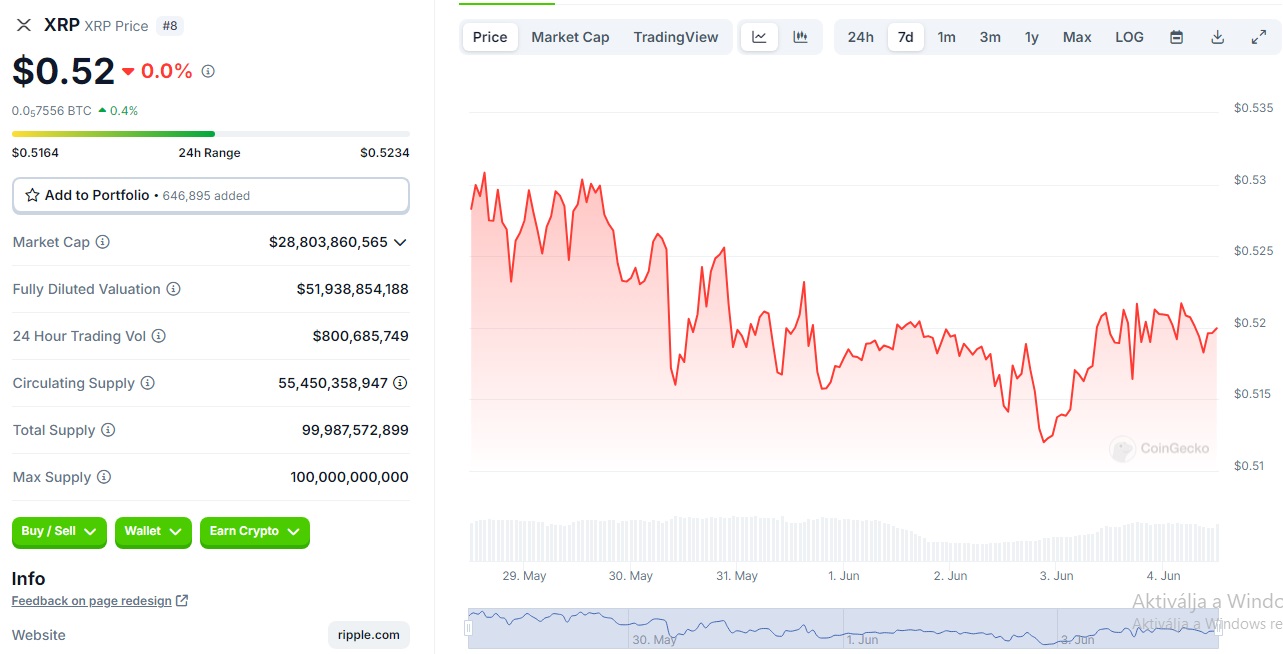This screenshot has height=654, width=1283.
Task: Click the $28,803,860,565 market cap value
Action: (328, 242)
